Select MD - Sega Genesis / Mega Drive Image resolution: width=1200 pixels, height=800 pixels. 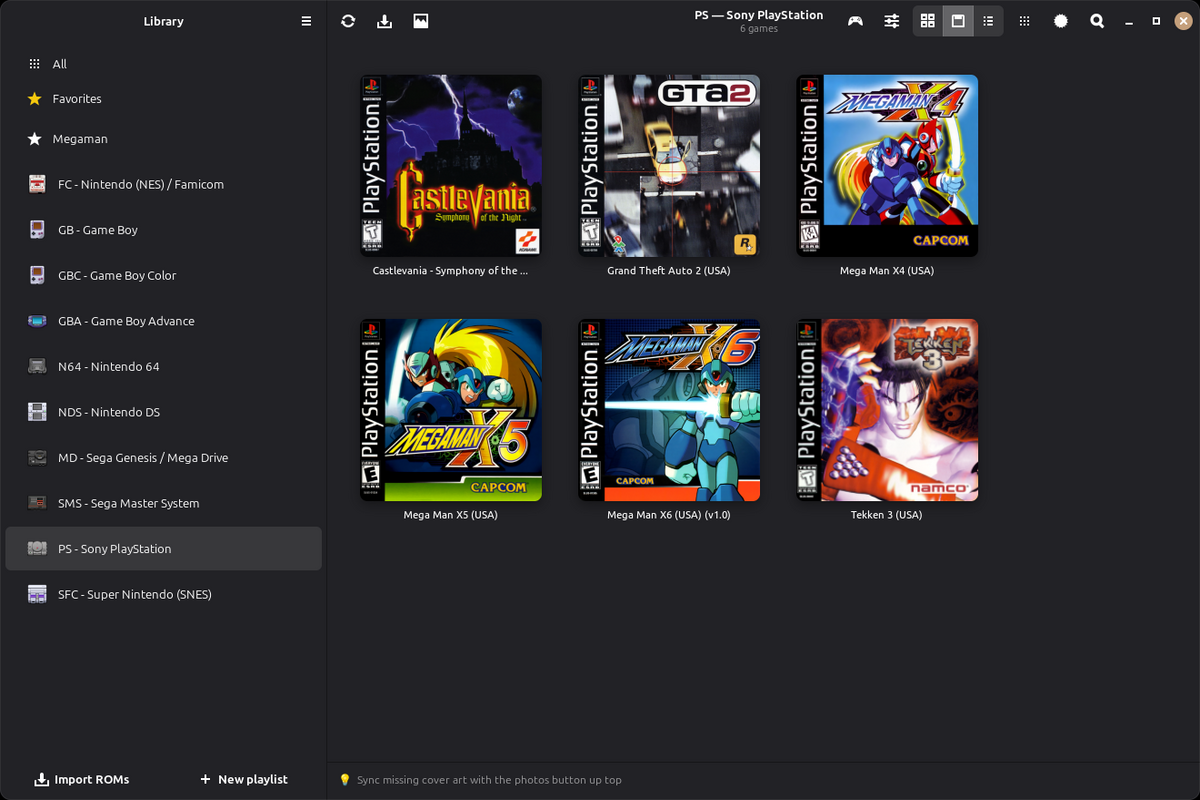point(164,458)
